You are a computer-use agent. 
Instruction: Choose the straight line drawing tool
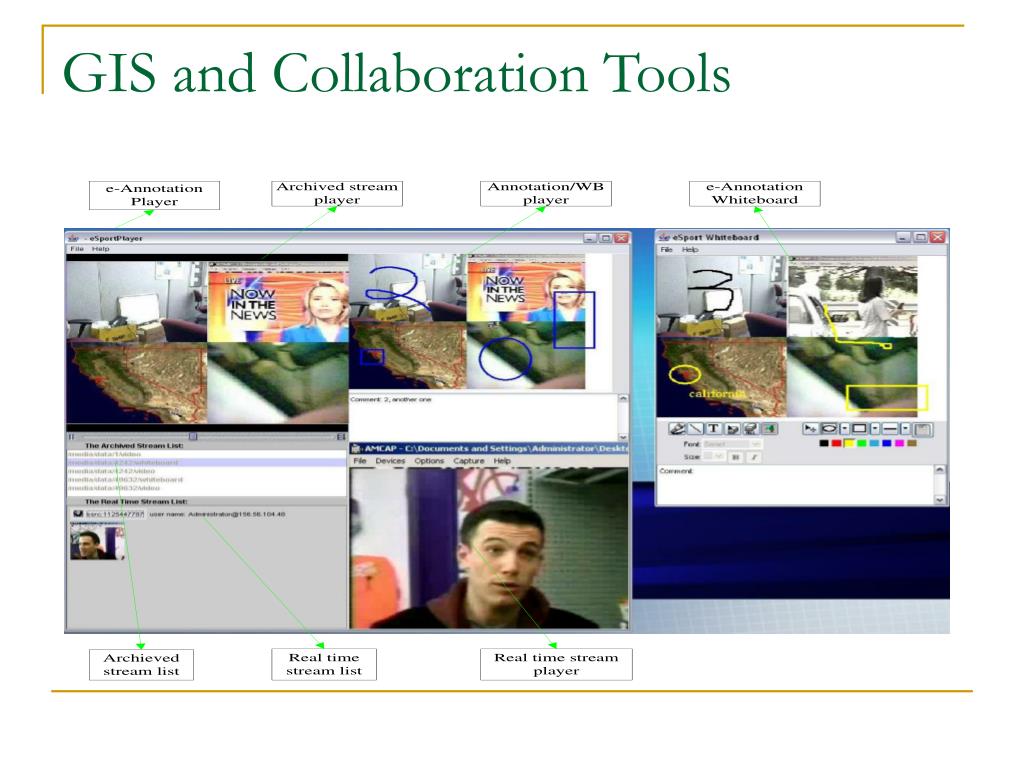[696, 428]
